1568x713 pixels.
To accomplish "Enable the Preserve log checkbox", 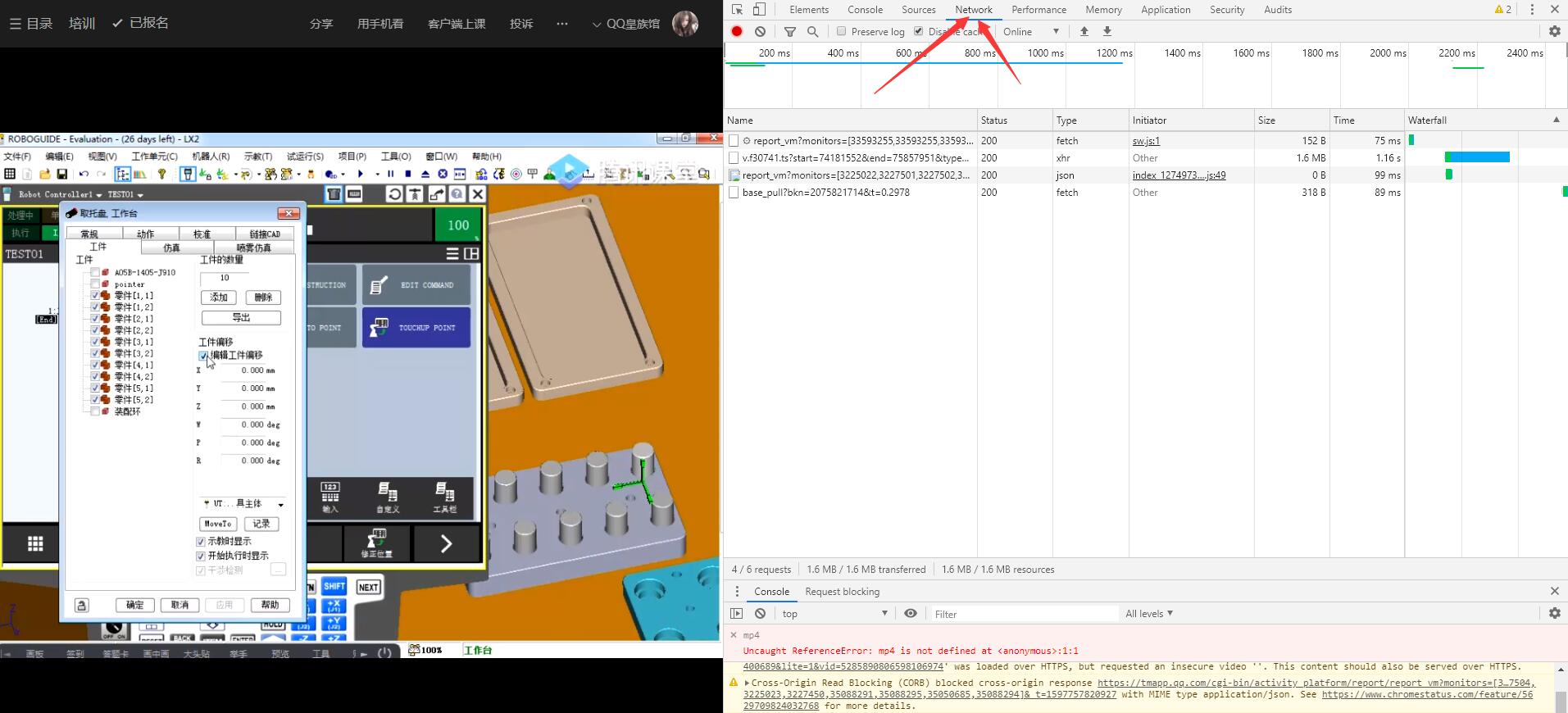I will coord(841,31).
